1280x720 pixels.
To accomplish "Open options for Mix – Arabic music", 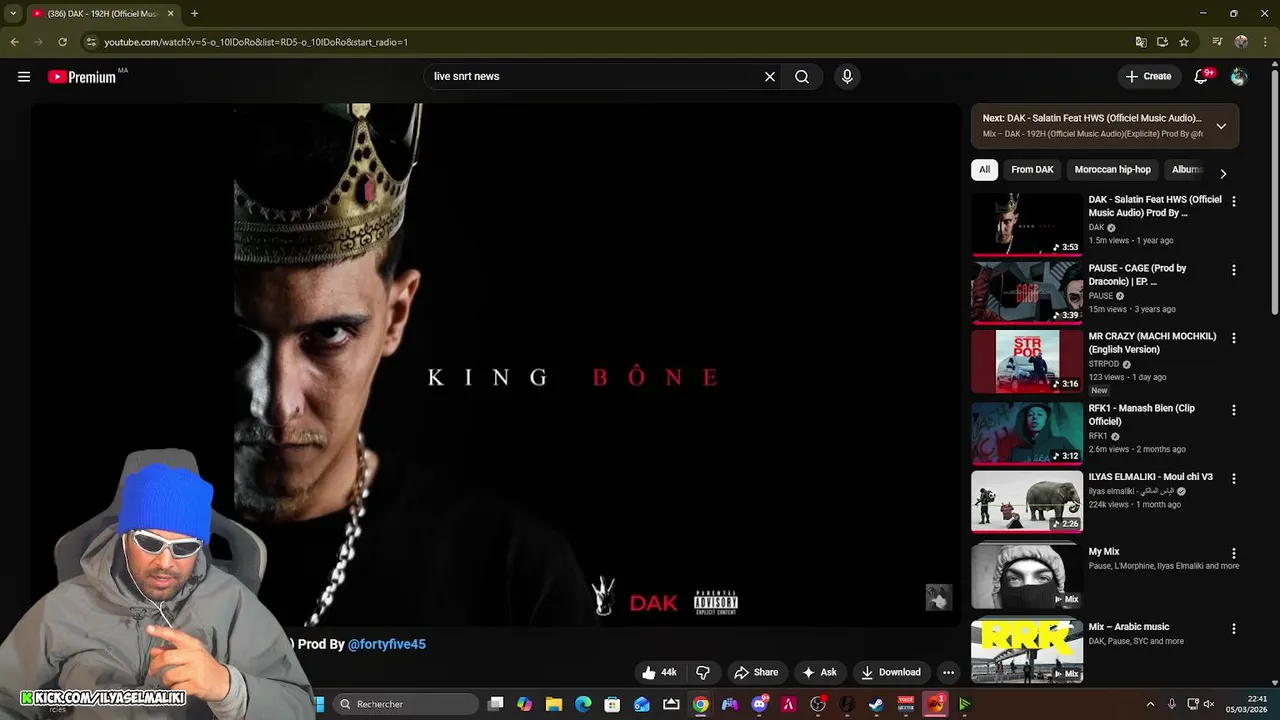I will coord(1233,628).
